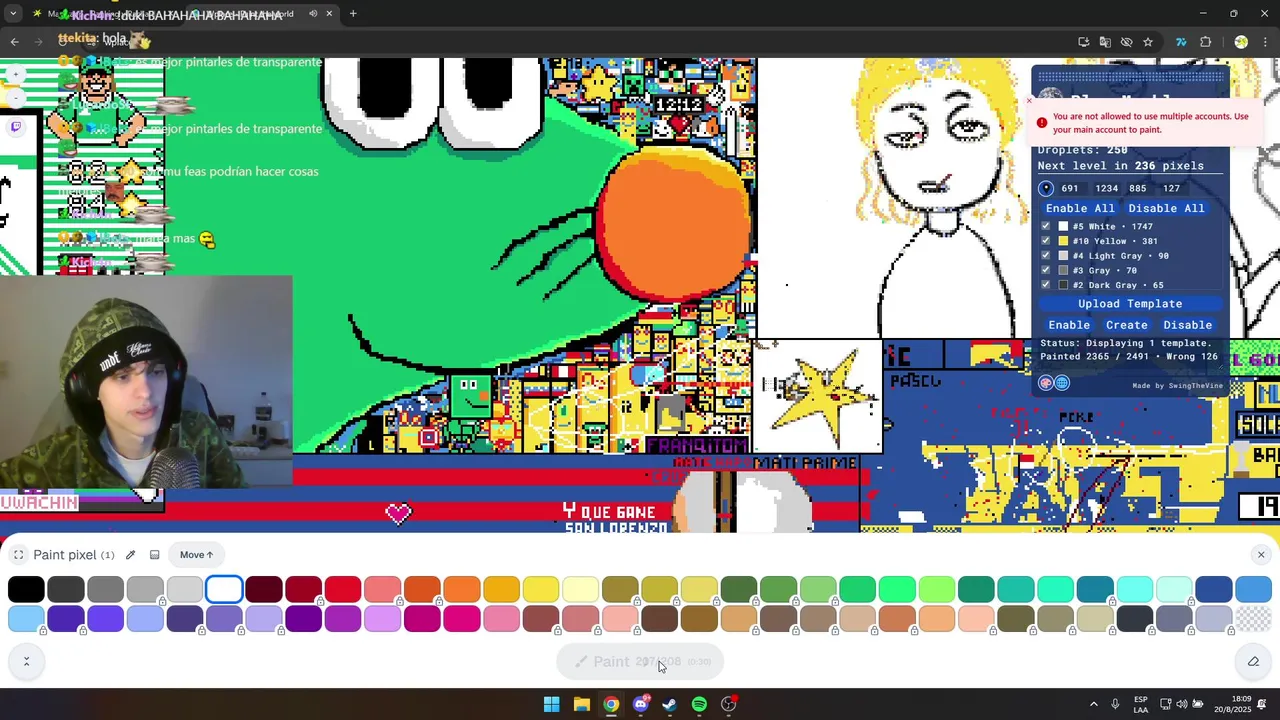Click the Disable template button
This screenshot has height=720, width=1280.
point(1187,325)
